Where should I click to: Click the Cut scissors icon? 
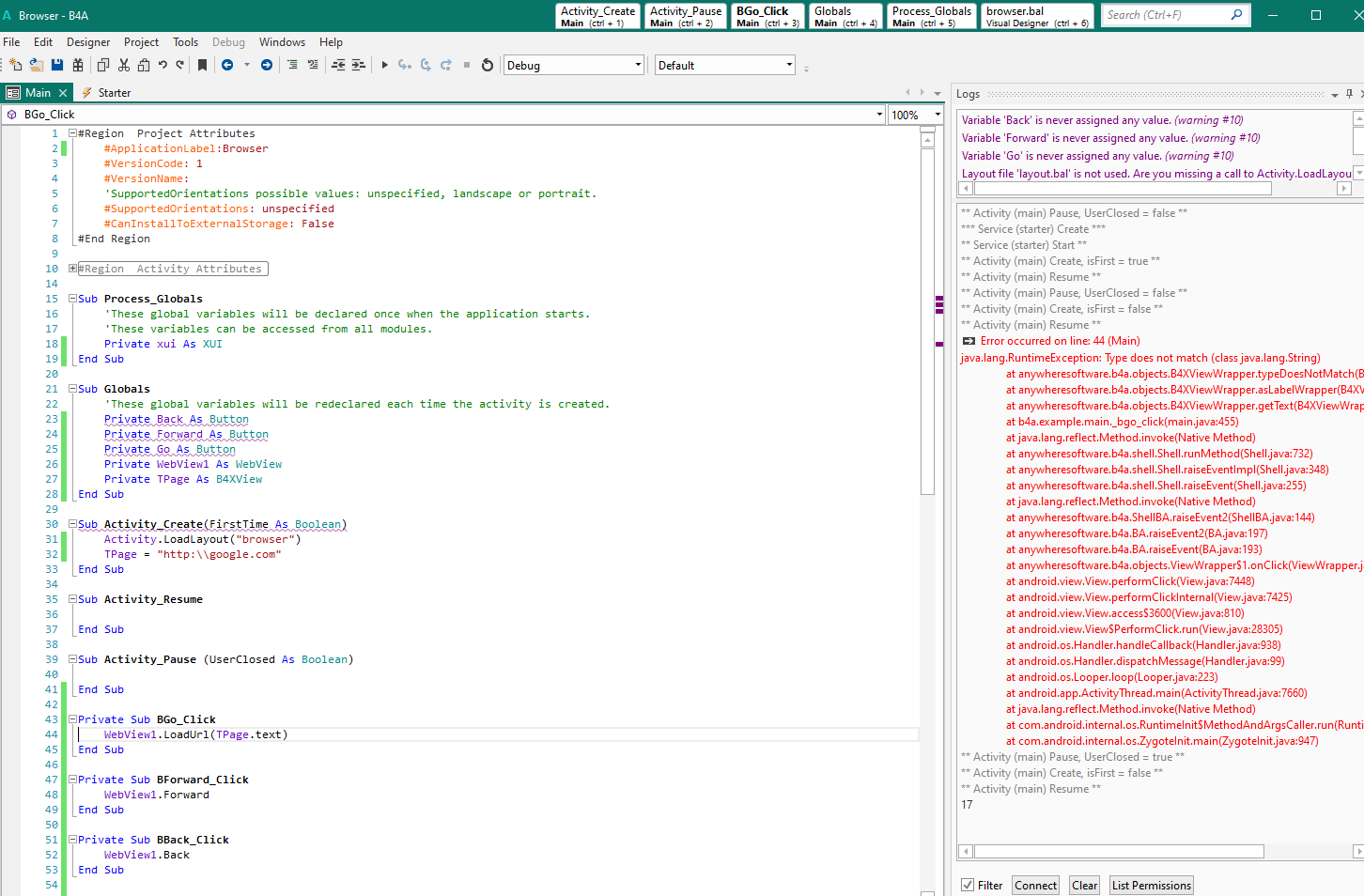[124, 65]
